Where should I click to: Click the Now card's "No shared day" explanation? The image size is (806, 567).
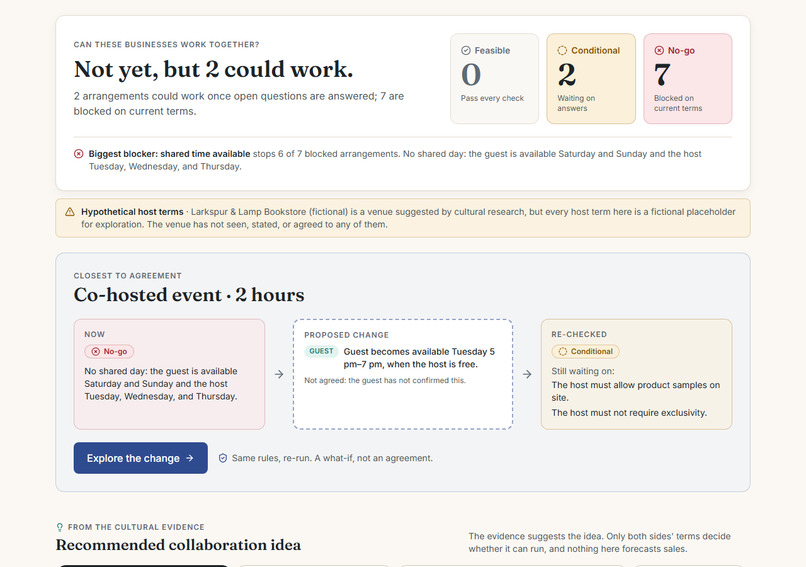(x=161, y=384)
